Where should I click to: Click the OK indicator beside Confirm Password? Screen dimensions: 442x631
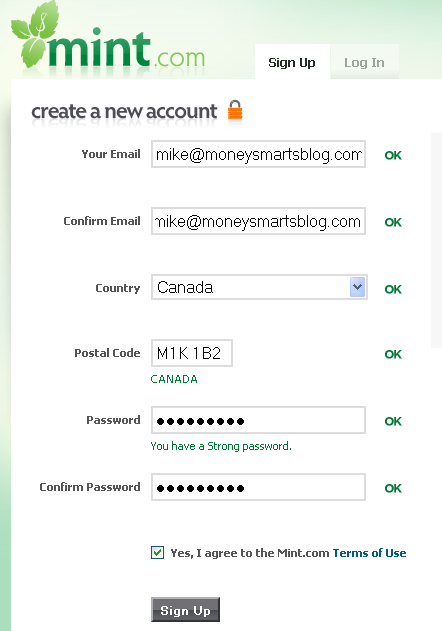393,488
